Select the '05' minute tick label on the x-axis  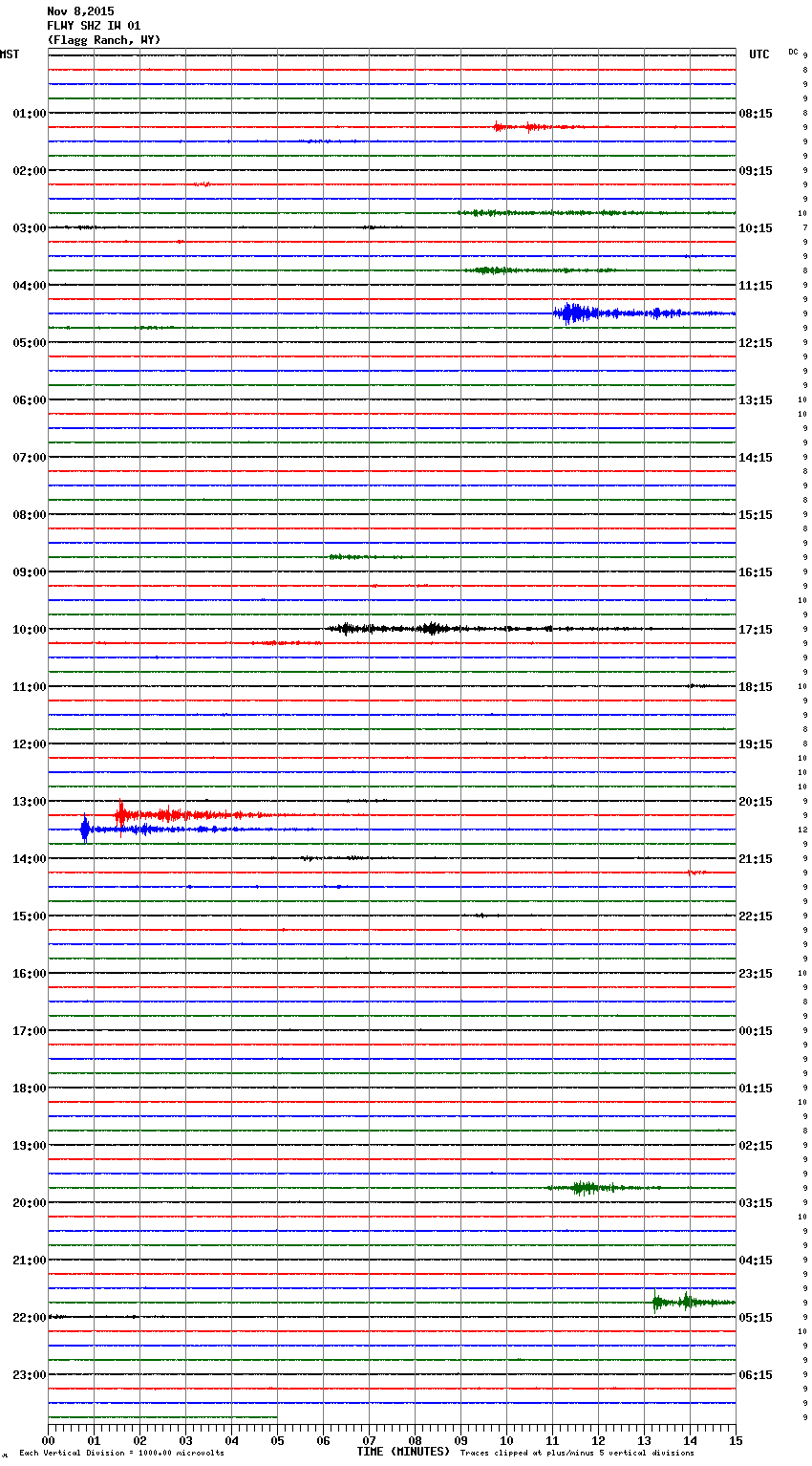(277, 1440)
